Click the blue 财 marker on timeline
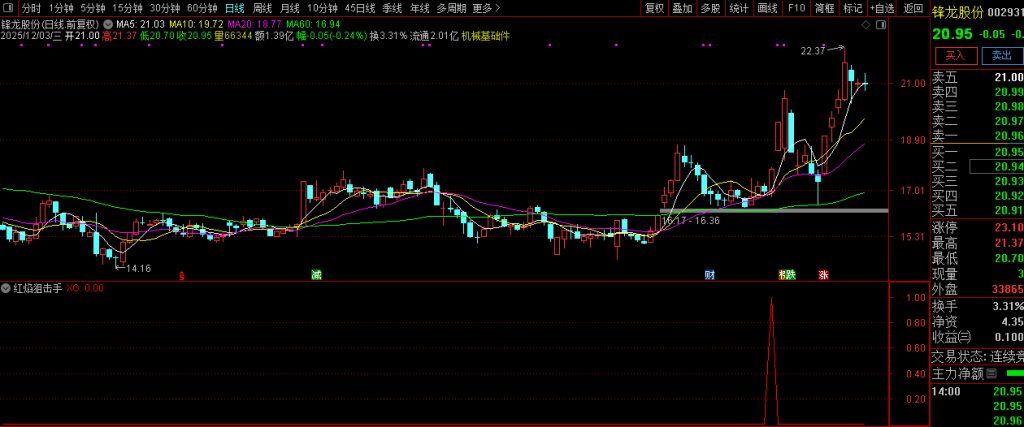 point(710,276)
